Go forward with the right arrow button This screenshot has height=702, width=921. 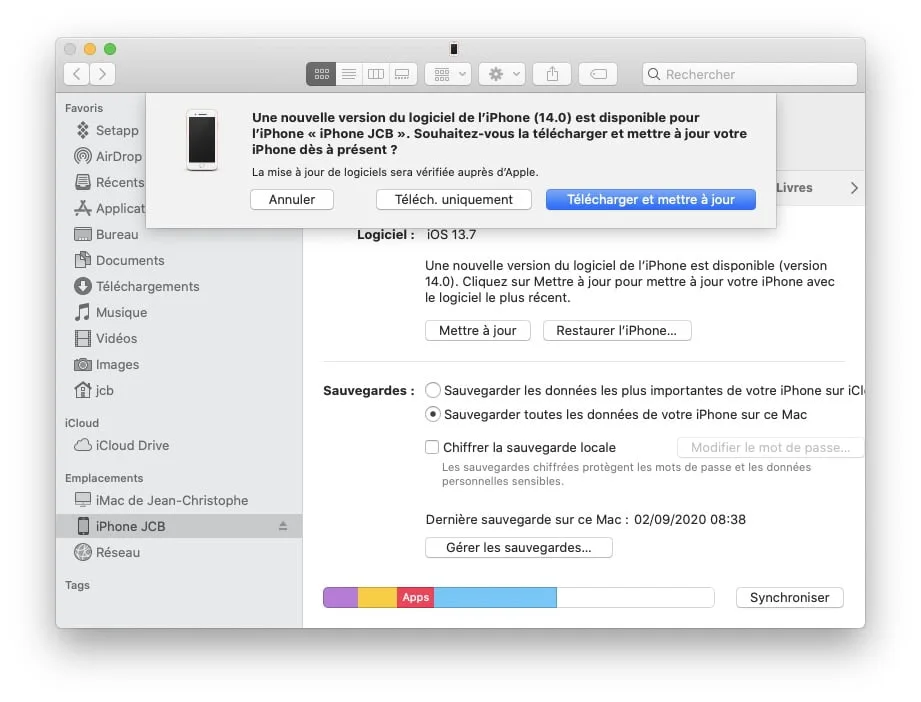pos(102,74)
